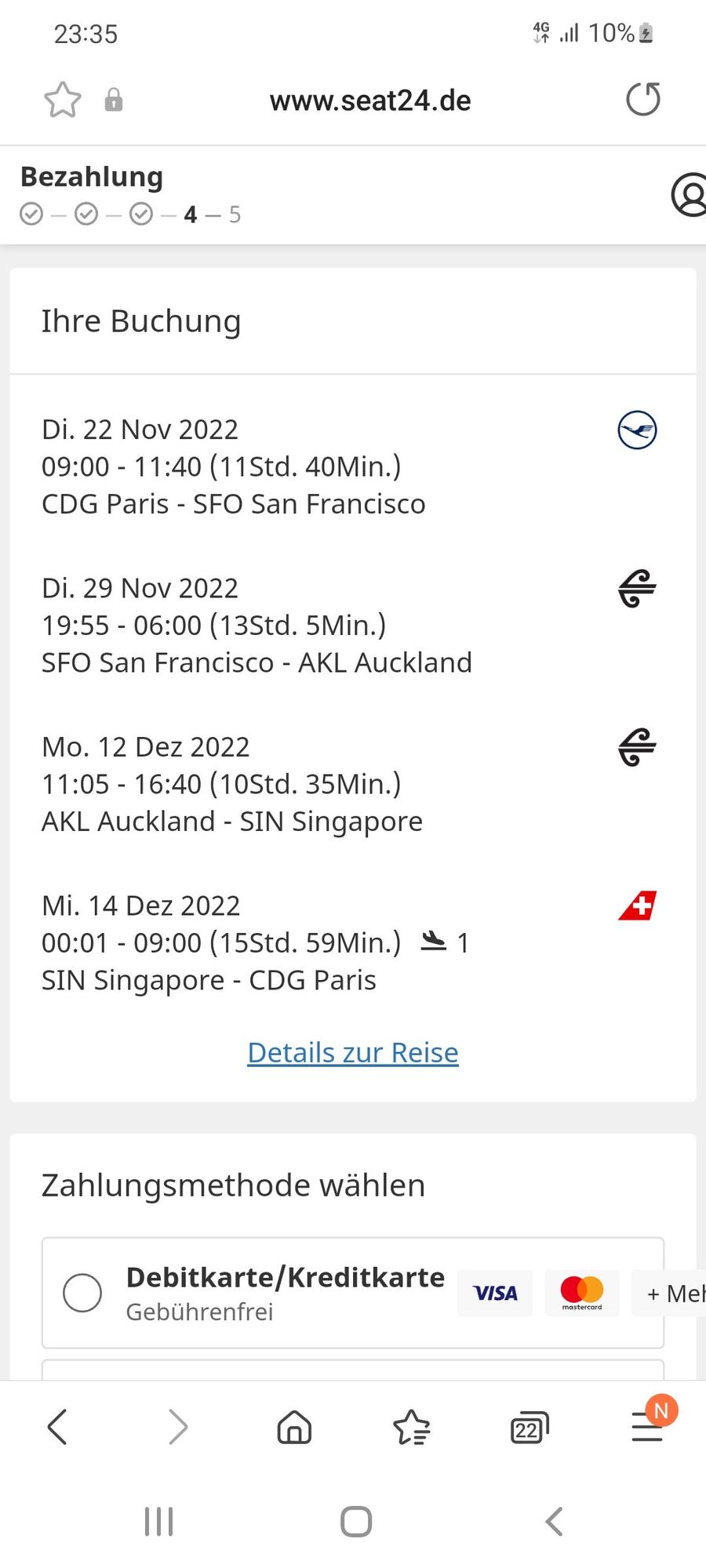Tap the bookmark star icon in address bar
This screenshot has width=706, height=1568.
(x=62, y=100)
